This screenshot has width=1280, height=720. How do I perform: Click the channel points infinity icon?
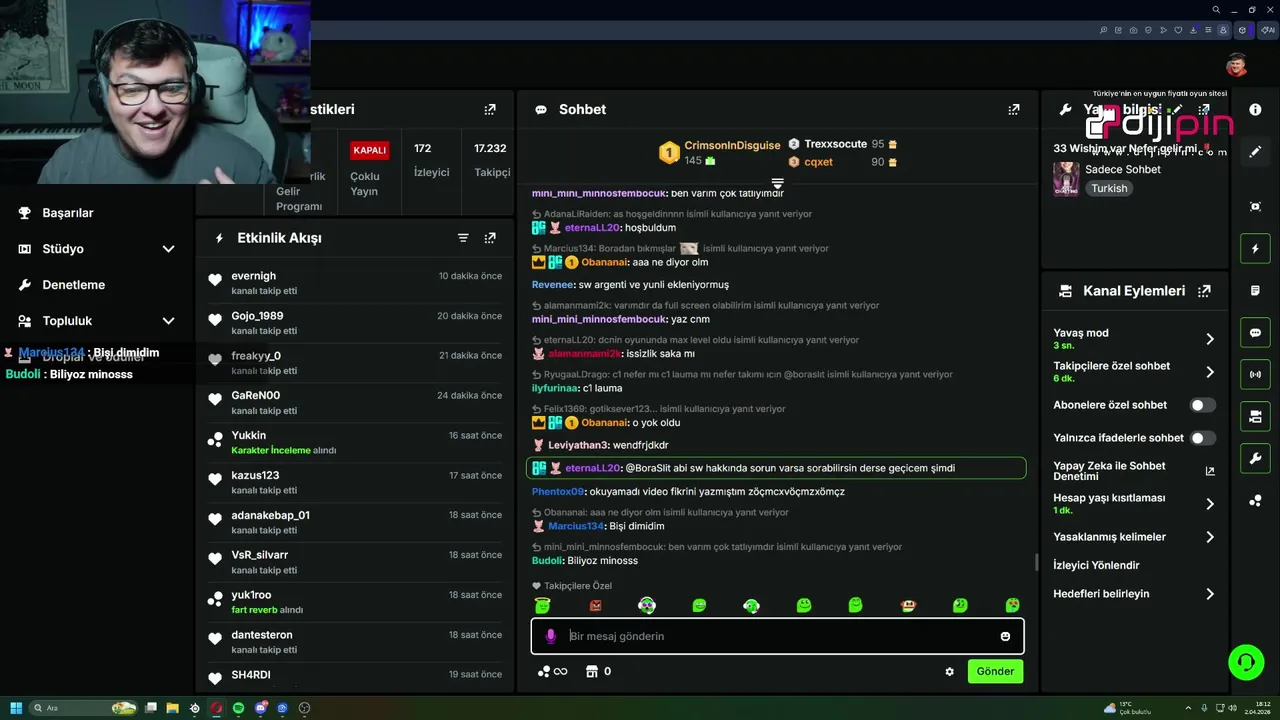pos(553,672)
